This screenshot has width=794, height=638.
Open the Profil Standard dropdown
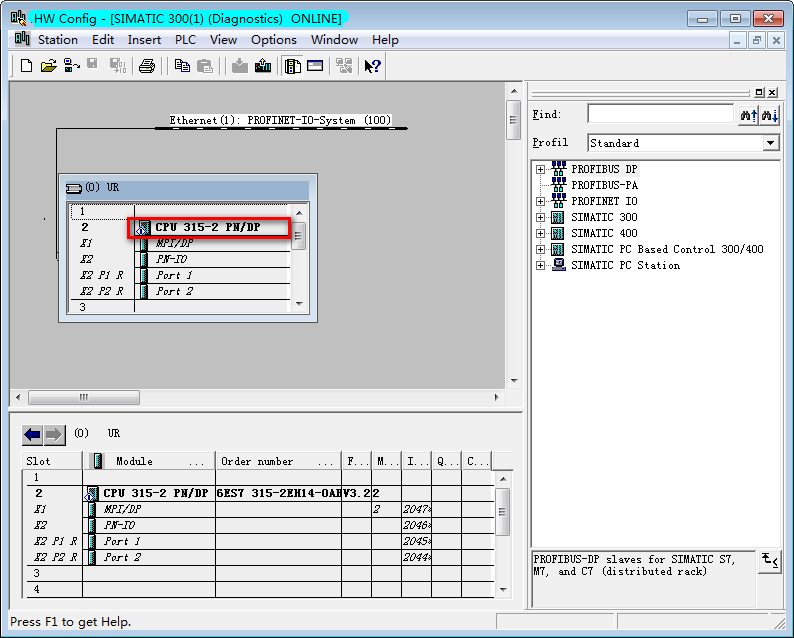(x=770, y=143)
